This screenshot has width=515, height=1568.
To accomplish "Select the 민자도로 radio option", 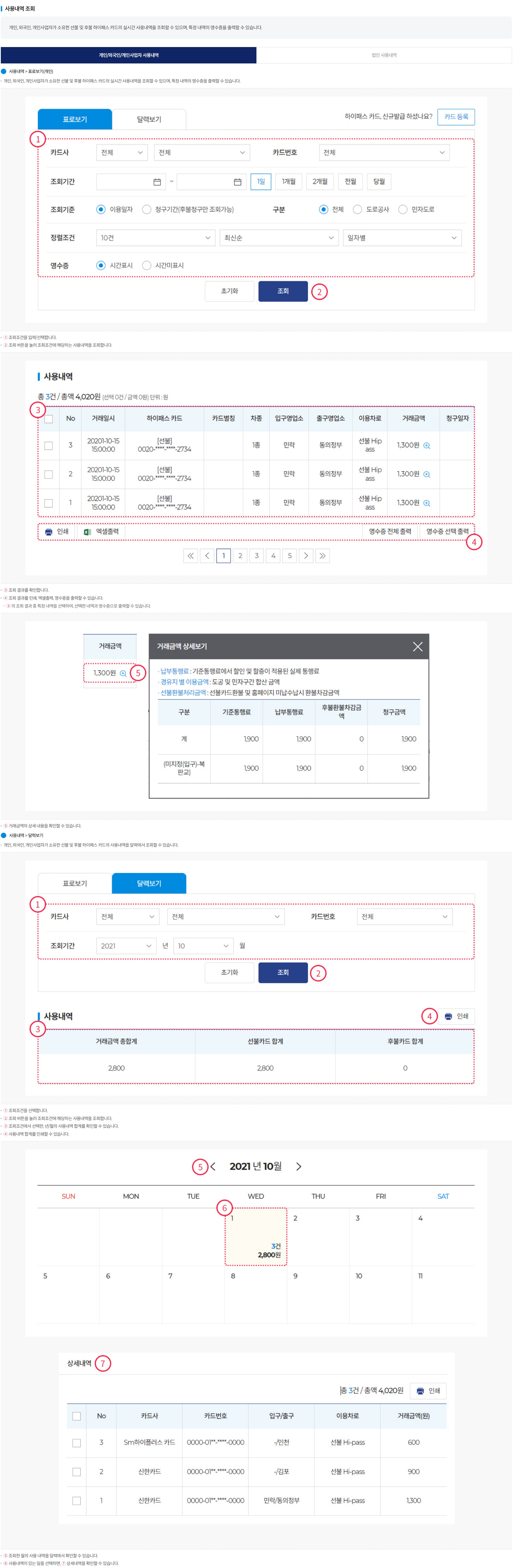I will [x=403, y=209].
